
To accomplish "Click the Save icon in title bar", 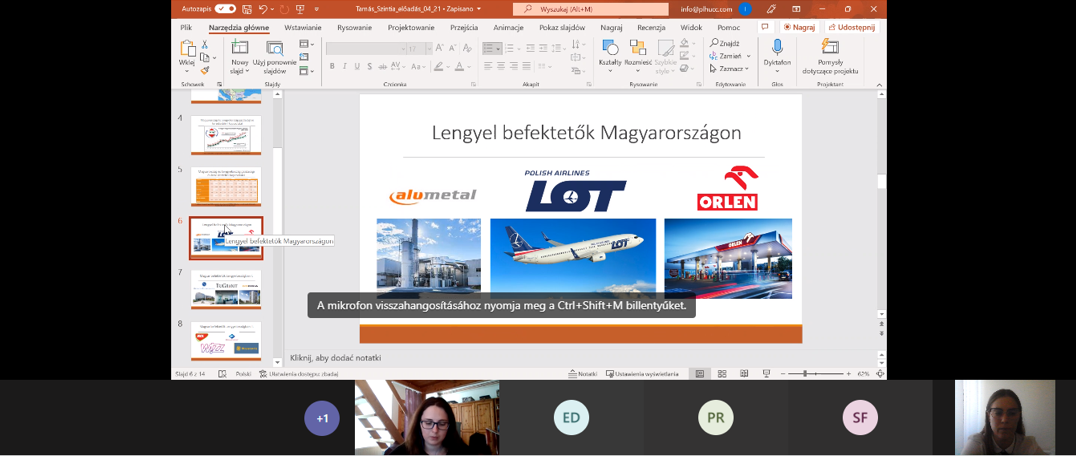I will click(246, 9).
